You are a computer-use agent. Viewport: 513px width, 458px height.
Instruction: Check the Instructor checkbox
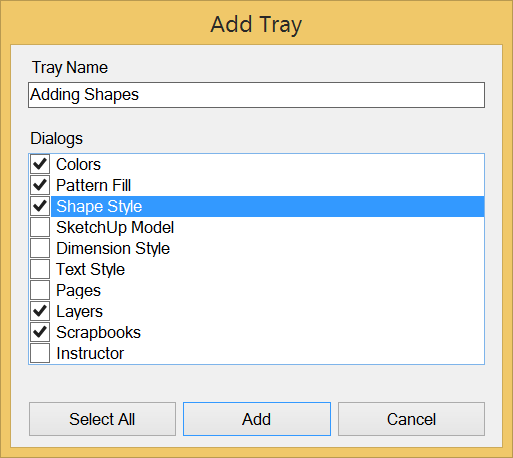coord(40,353)
